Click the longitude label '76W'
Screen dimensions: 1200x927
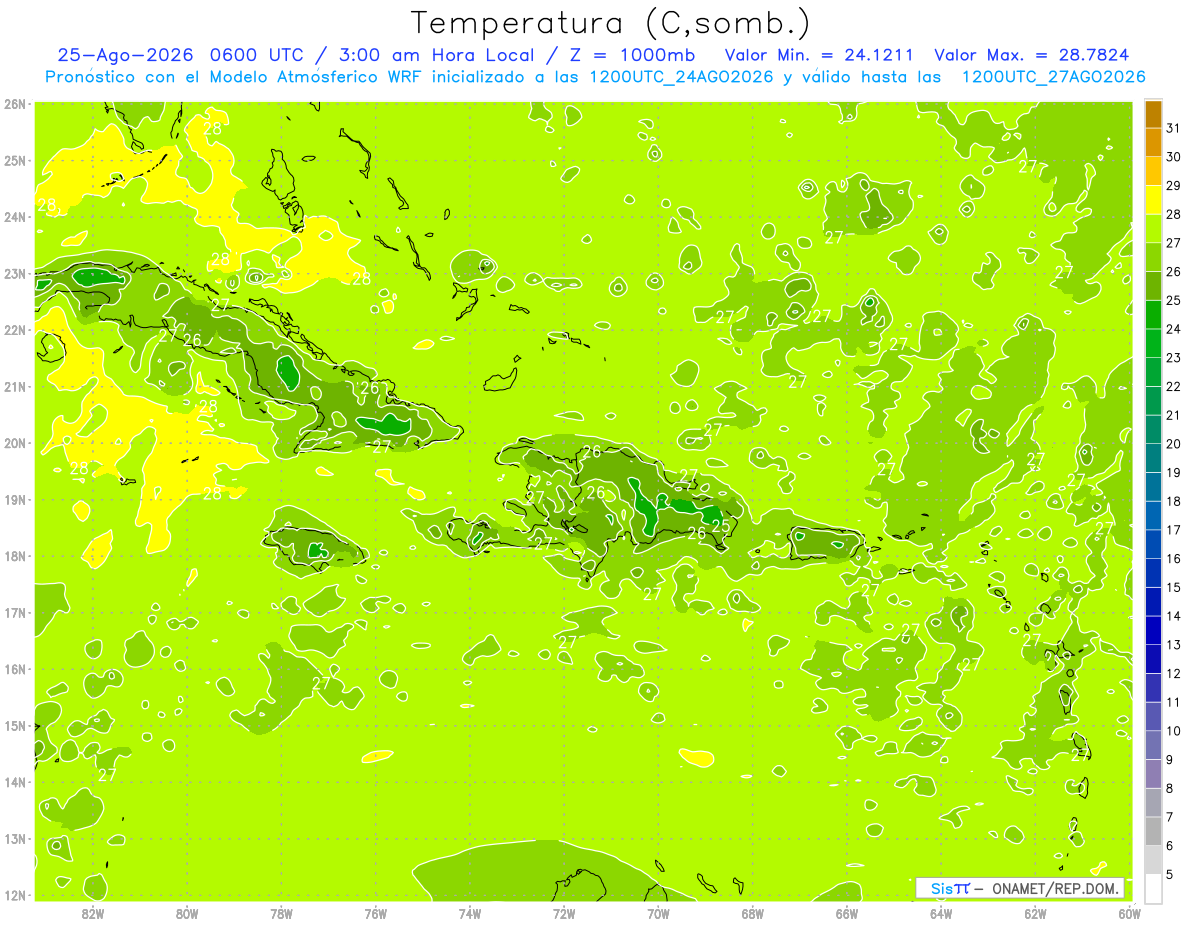pyautogui.click(x=375, y=914)
